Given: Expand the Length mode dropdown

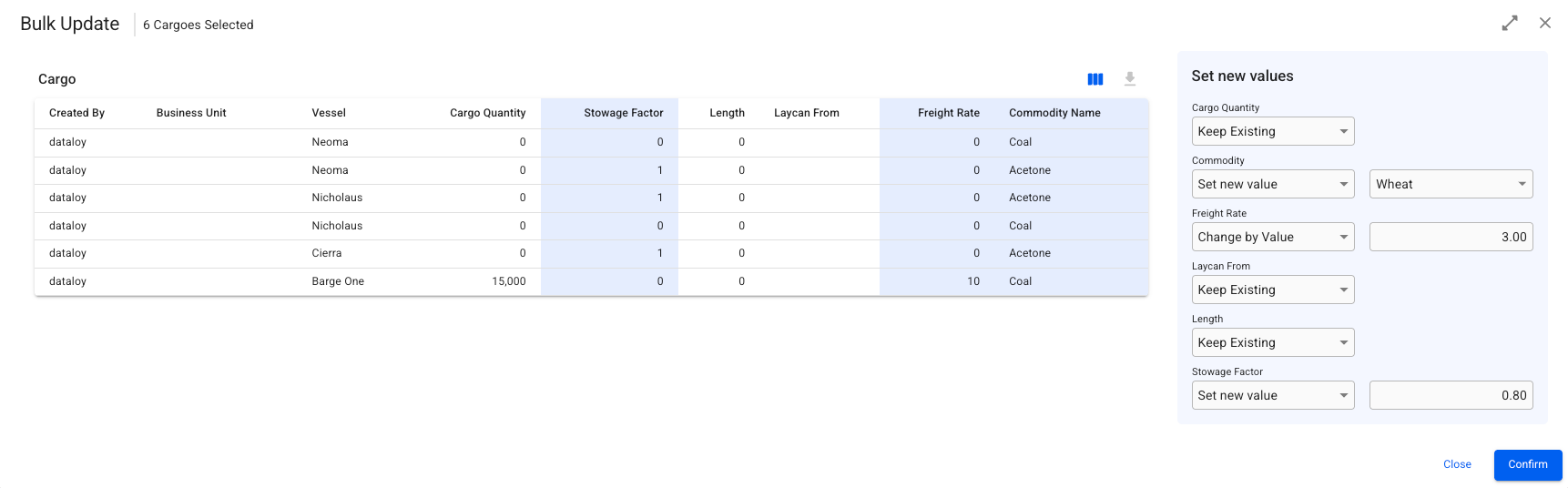Looking at the screenshot, I should coord(1272,342).
